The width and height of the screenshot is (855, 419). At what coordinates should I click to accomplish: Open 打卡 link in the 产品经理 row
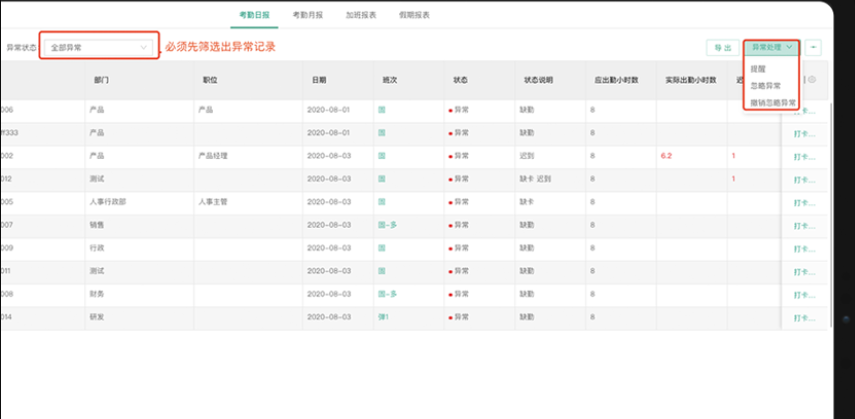point(804,156)
